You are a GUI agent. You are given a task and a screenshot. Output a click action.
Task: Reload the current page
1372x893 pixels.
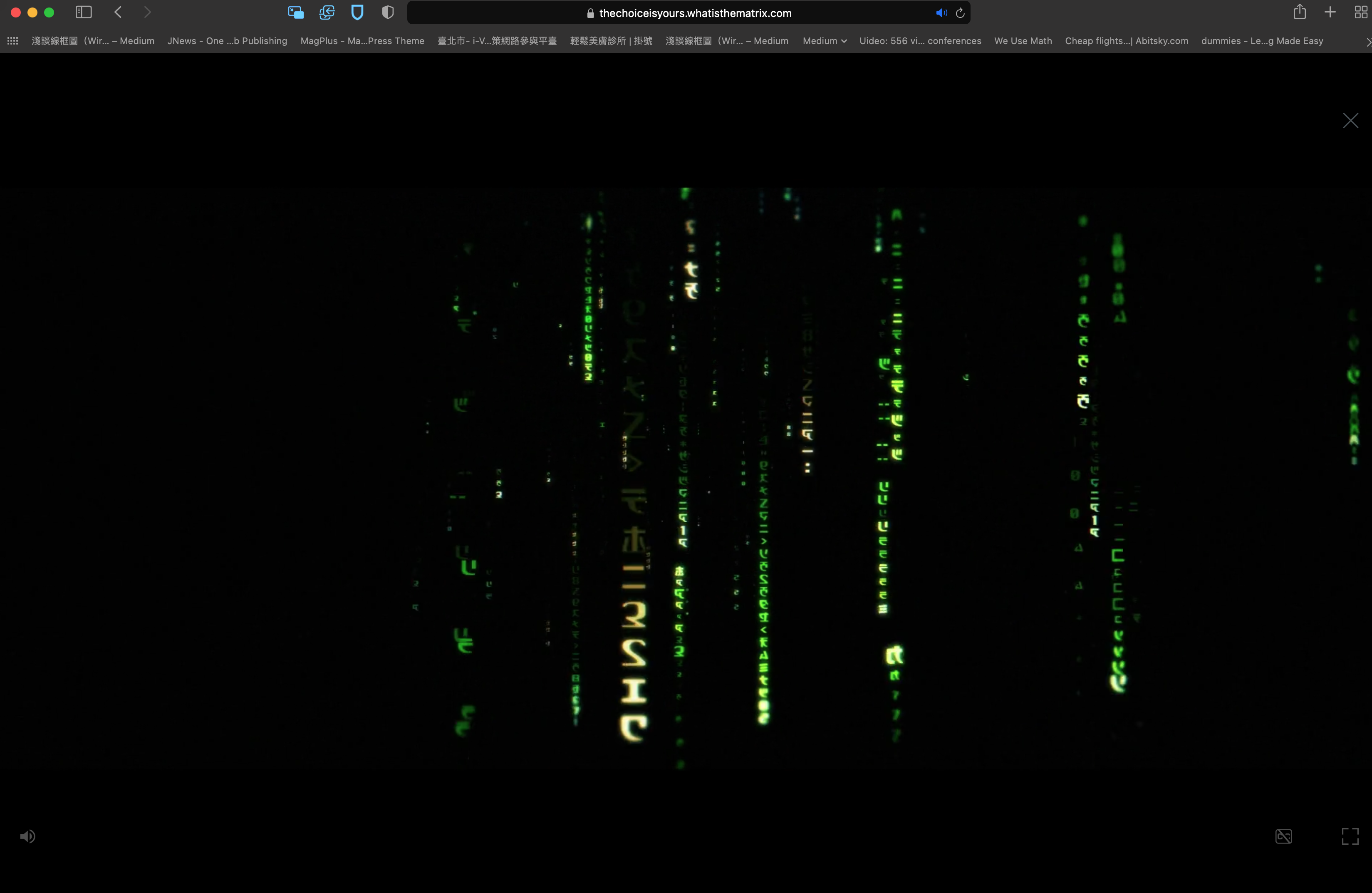click(x=961, y=12)
